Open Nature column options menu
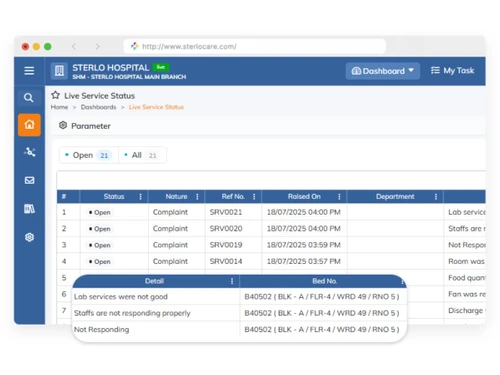The height and width of the screenshot is (375, 500). coord(197,197)
